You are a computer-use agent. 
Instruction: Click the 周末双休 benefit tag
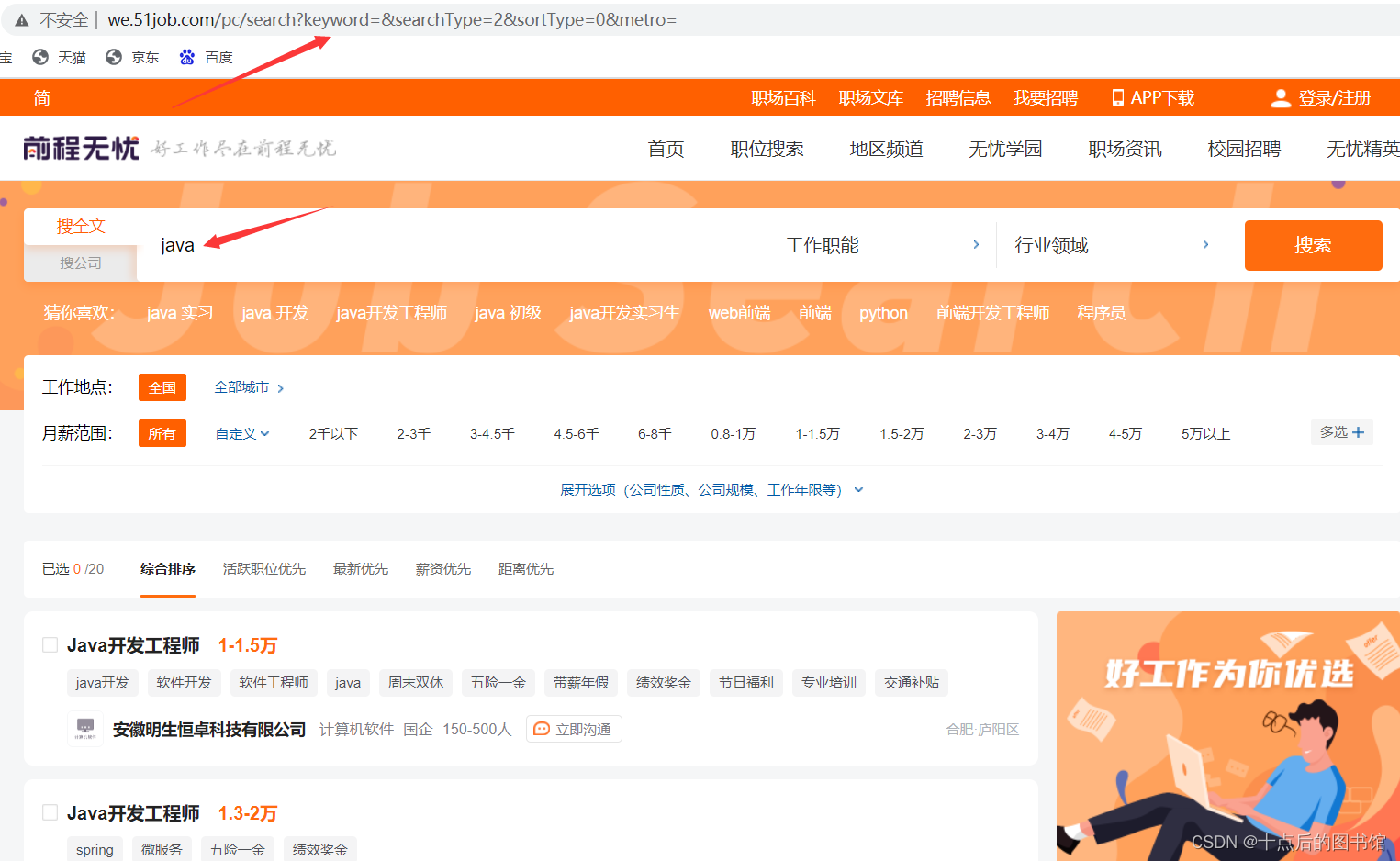point(415,683)
